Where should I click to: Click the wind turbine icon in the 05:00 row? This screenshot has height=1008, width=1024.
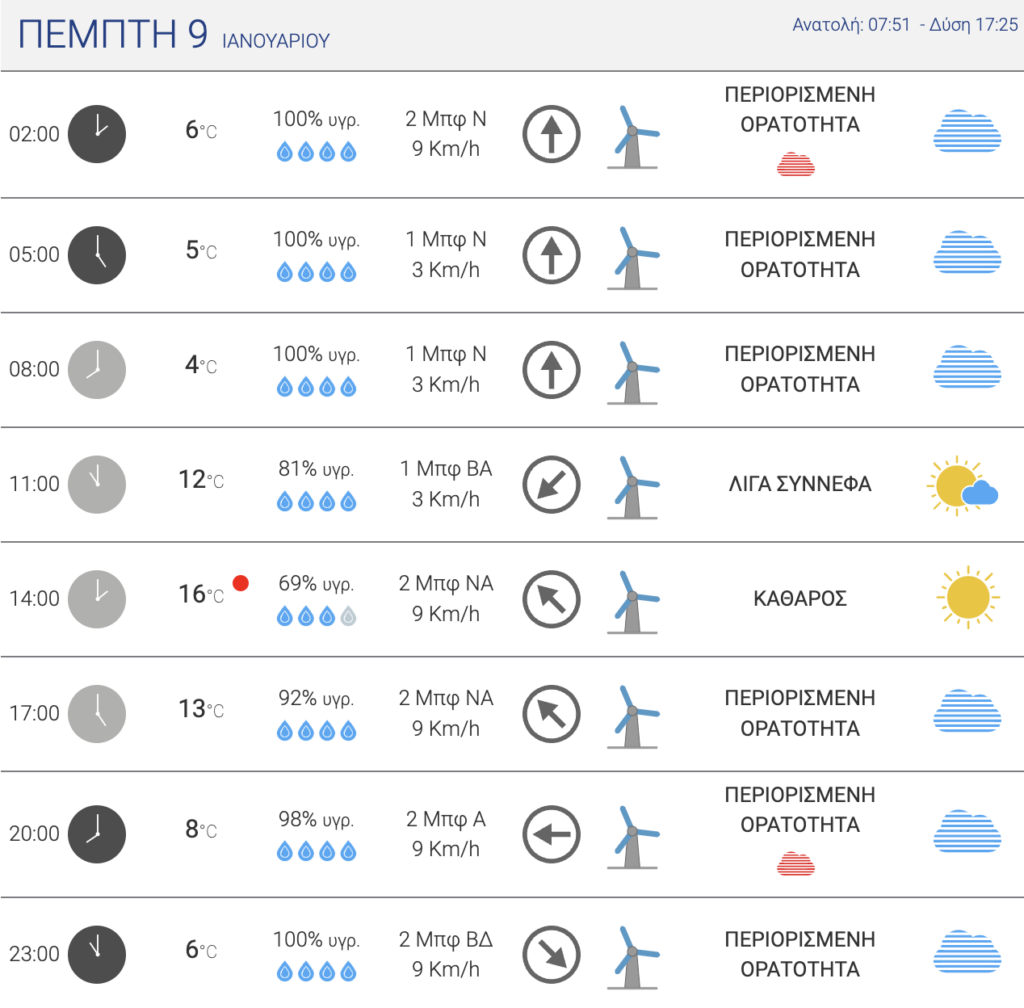(633, 258)
